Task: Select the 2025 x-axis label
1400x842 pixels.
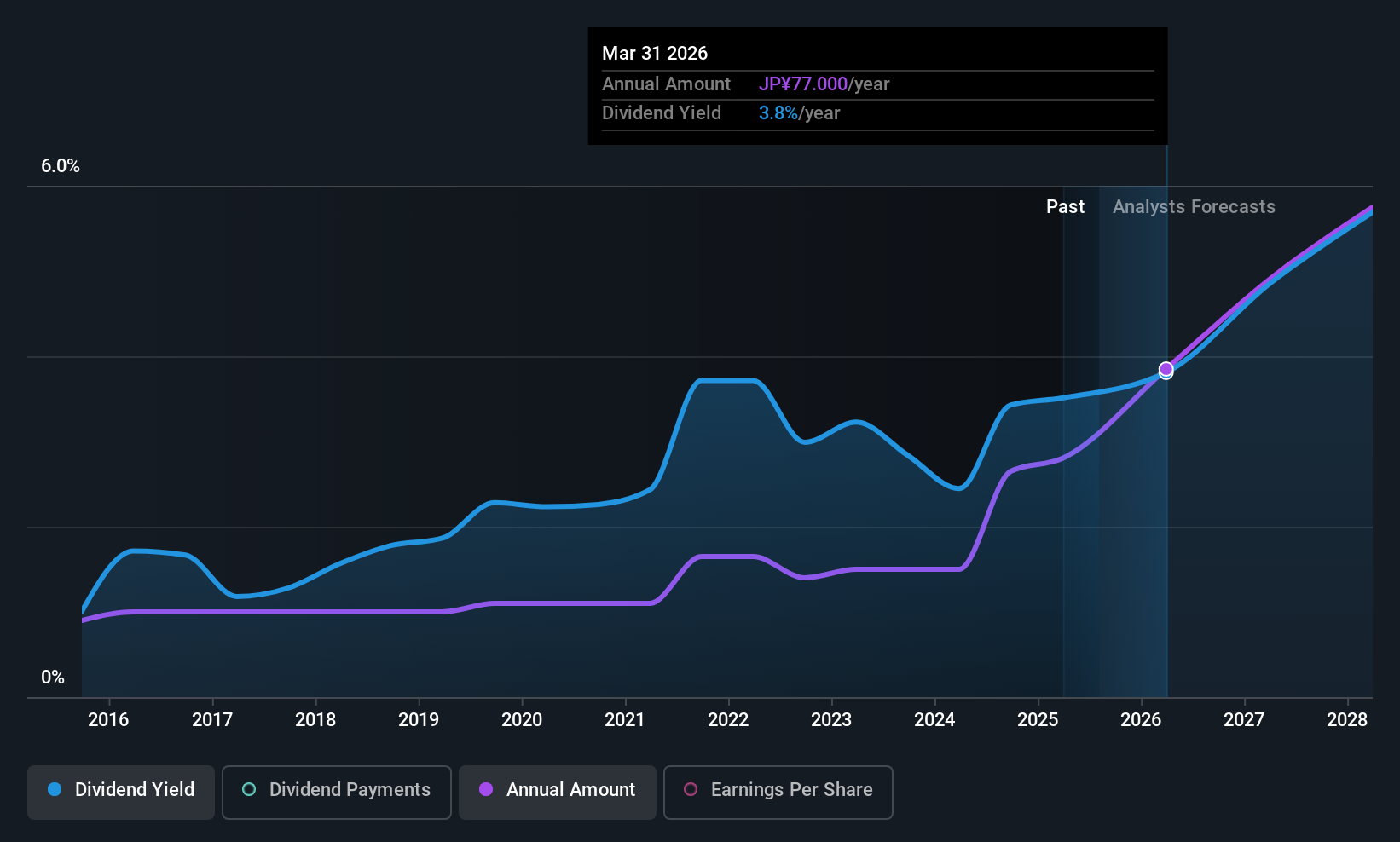Action: tap(1038, 720)
